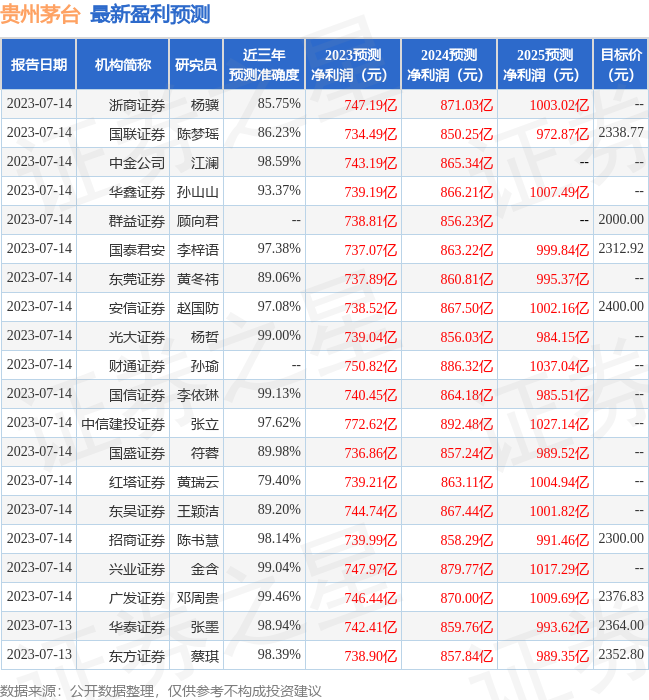The image size is (649, 700).
Task: Click the 数据来源 footnote text
Action: (x=161, y=691)
